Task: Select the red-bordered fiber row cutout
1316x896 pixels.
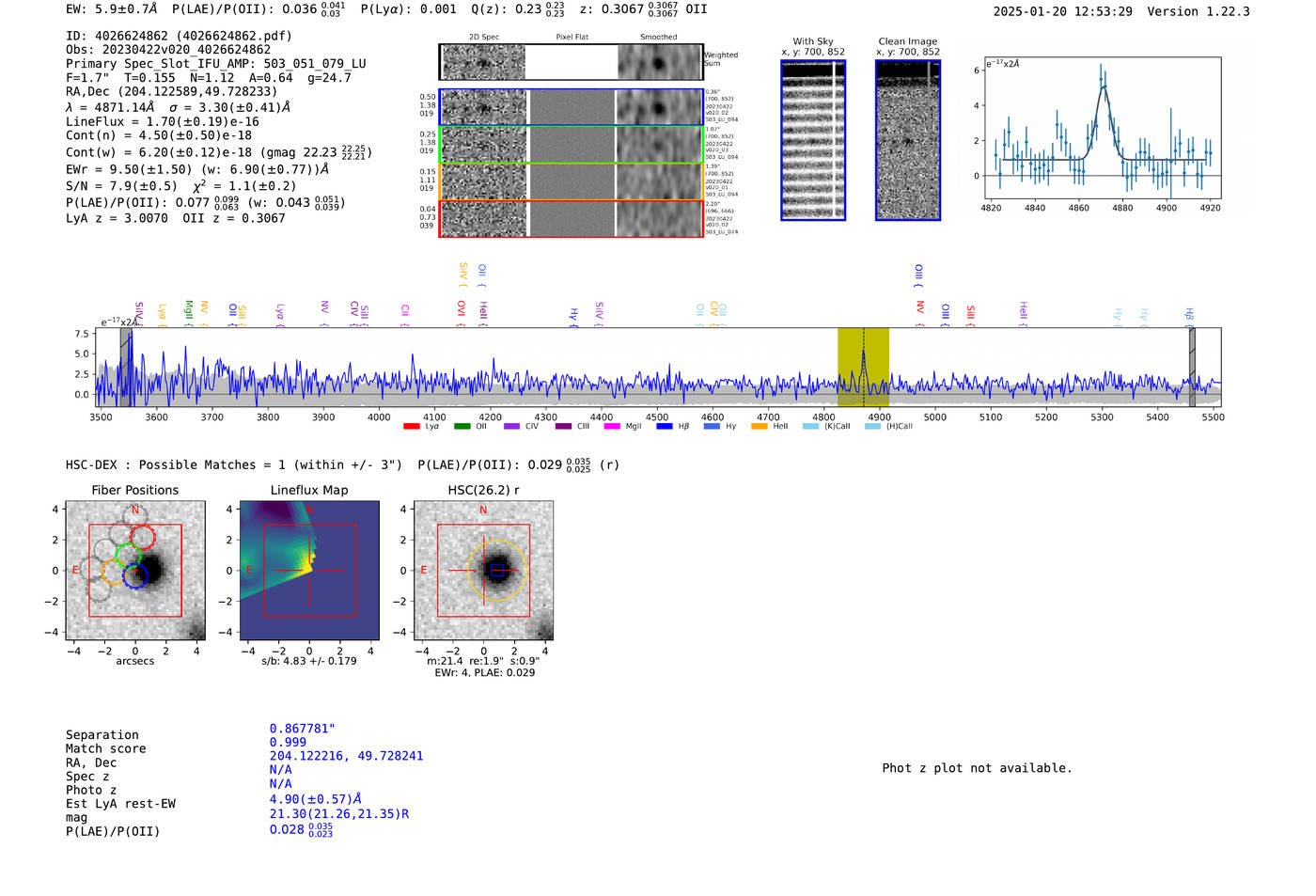Action: click(x=572, y=218)
